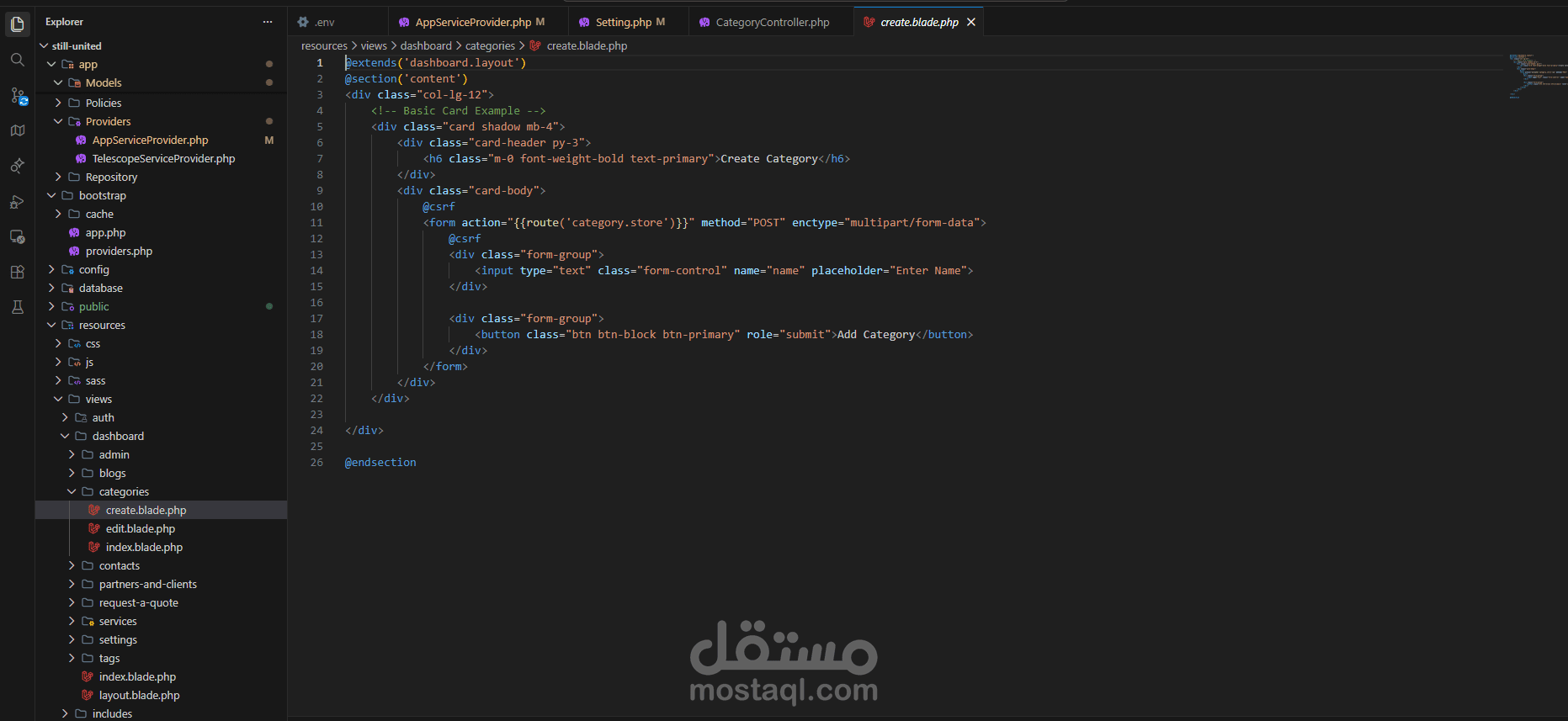The image size is (1568, 721).
Task: Click the gear icon on .env tab
Action: click(x=303, y=22)
